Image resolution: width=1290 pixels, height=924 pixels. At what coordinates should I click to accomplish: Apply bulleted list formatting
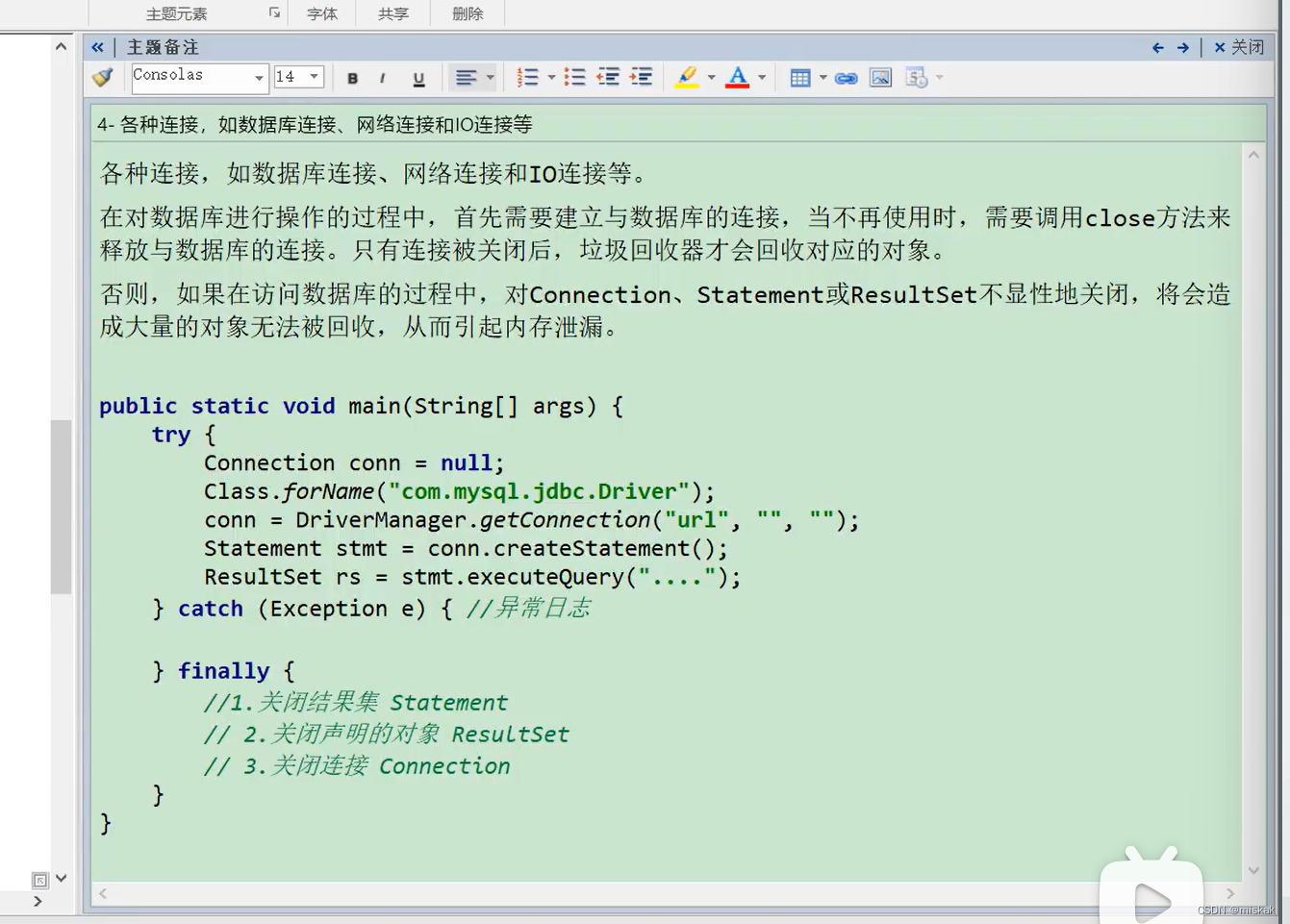pos(574,78)
